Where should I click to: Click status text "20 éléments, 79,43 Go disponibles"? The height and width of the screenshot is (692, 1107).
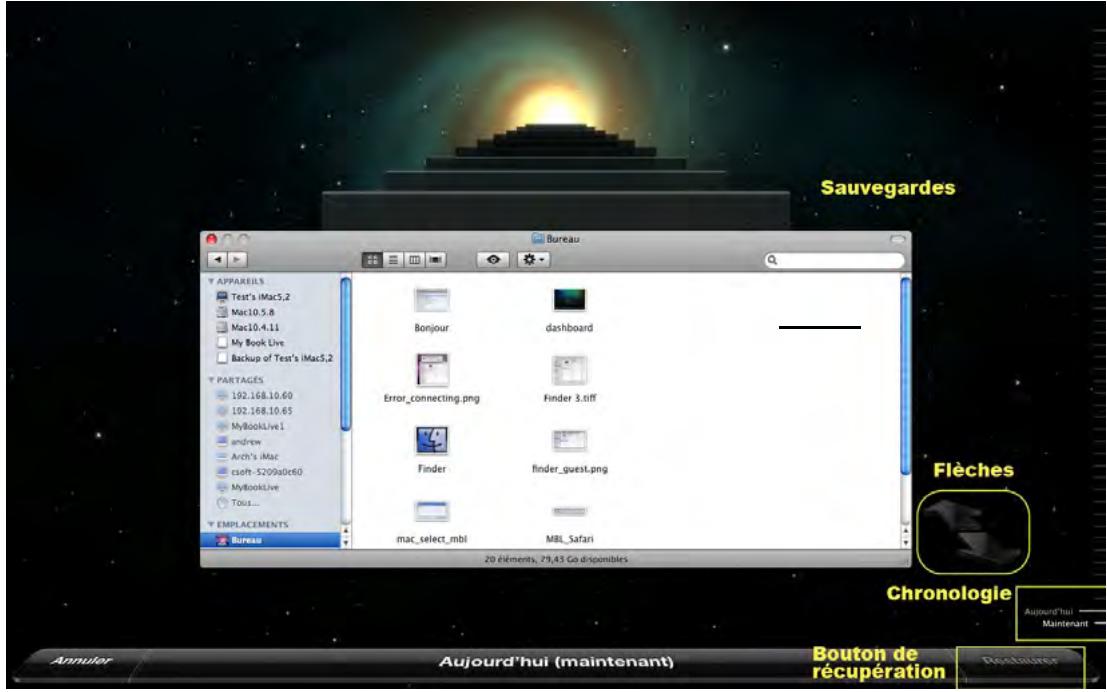[556, 559]
